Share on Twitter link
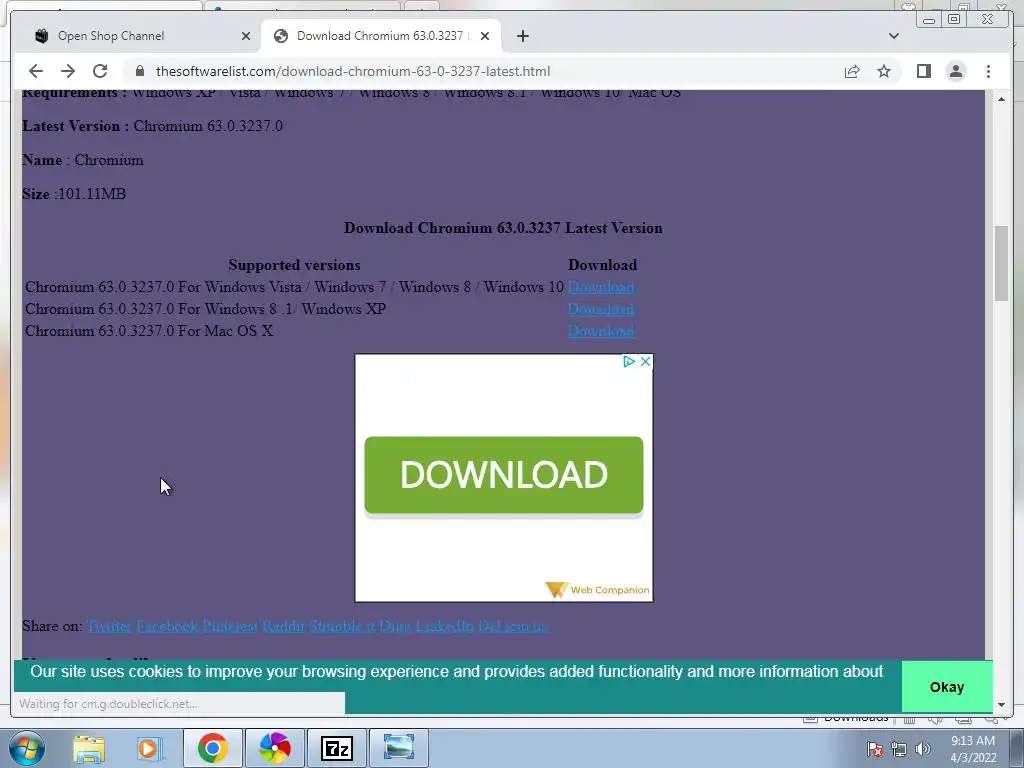 click(109, 626)
